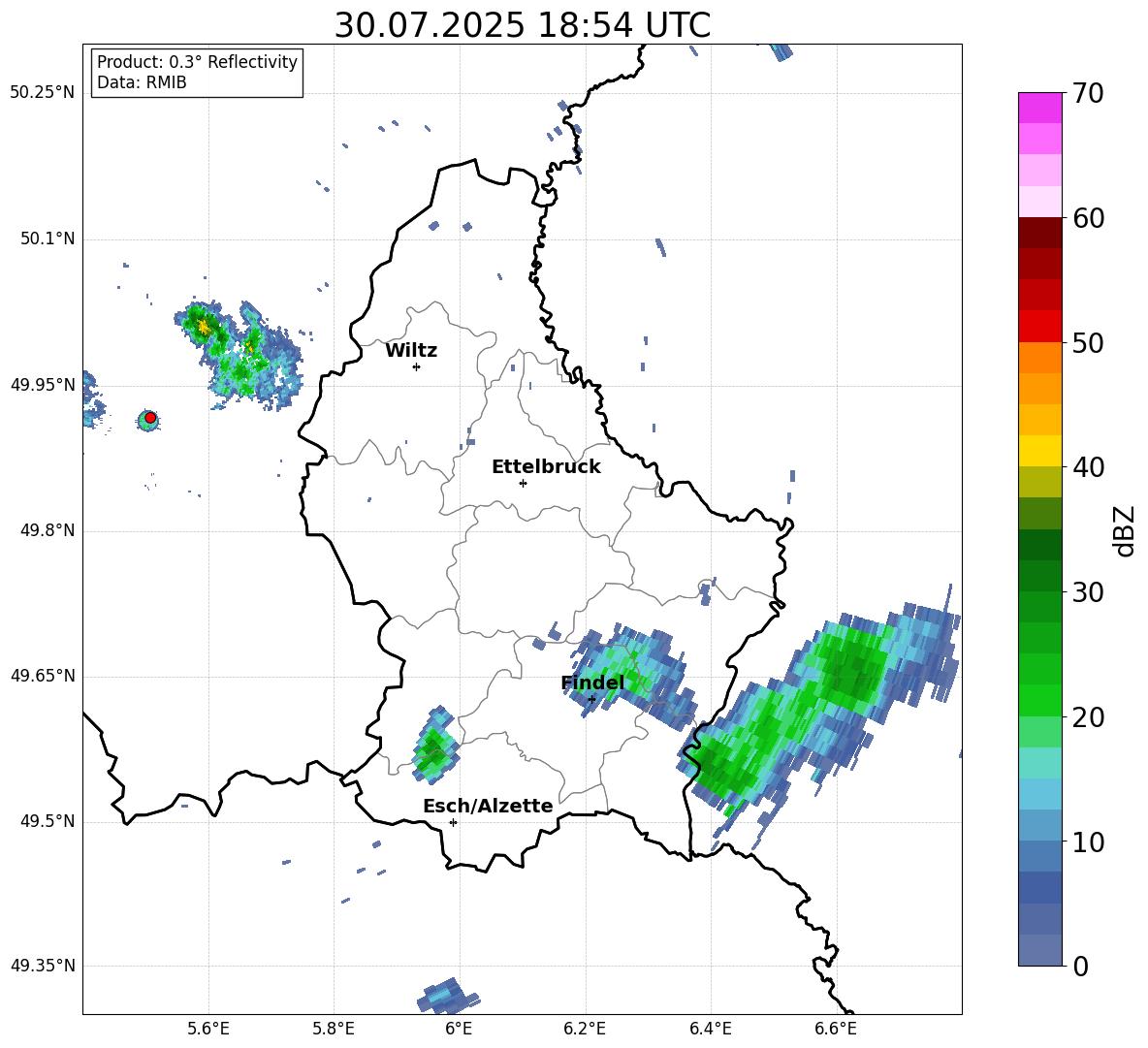Viewport: 1148px width, 1048px height.
Task: Click the Esch/Alzette city label
Action: click(488, 807)
